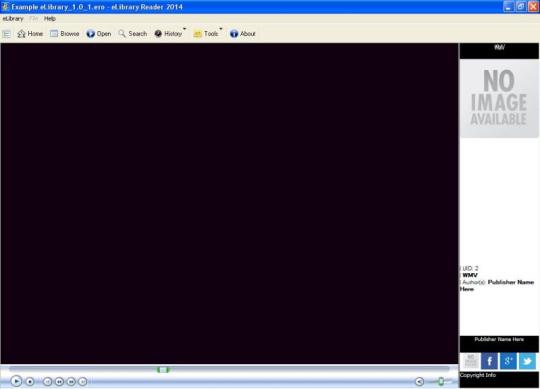The image size is (540, 389).
Task: Open the Help menu
Action: click(50, 19)
